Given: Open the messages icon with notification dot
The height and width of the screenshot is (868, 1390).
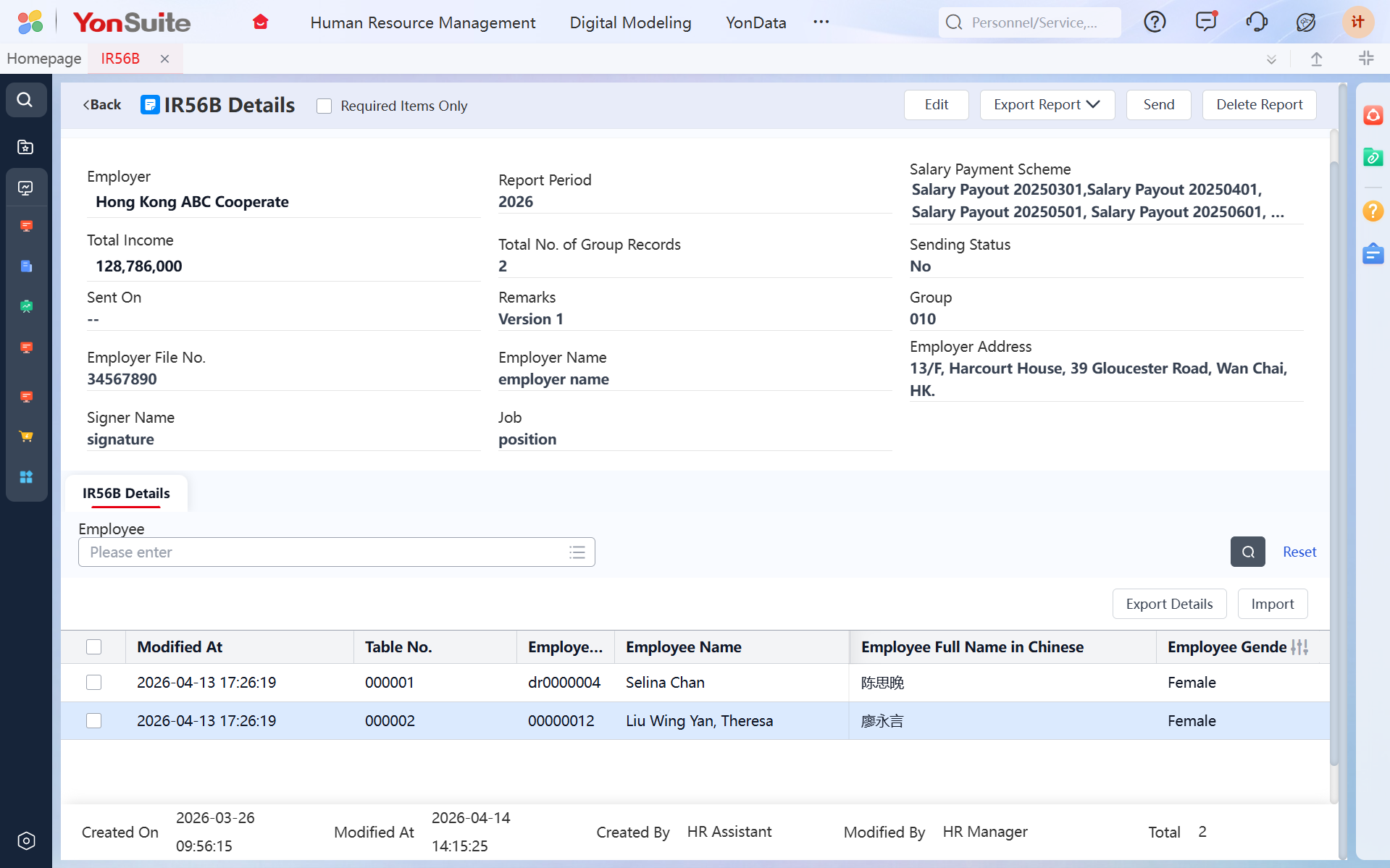Looking at the screenshot, I should pyautogui.click(x=1206, y=22).
